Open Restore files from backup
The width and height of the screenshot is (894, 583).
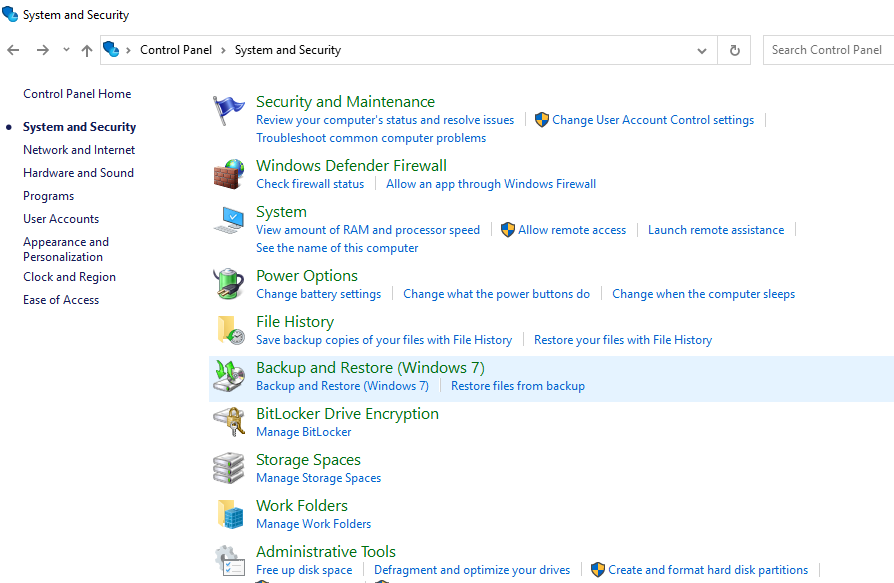coord(518,386)
